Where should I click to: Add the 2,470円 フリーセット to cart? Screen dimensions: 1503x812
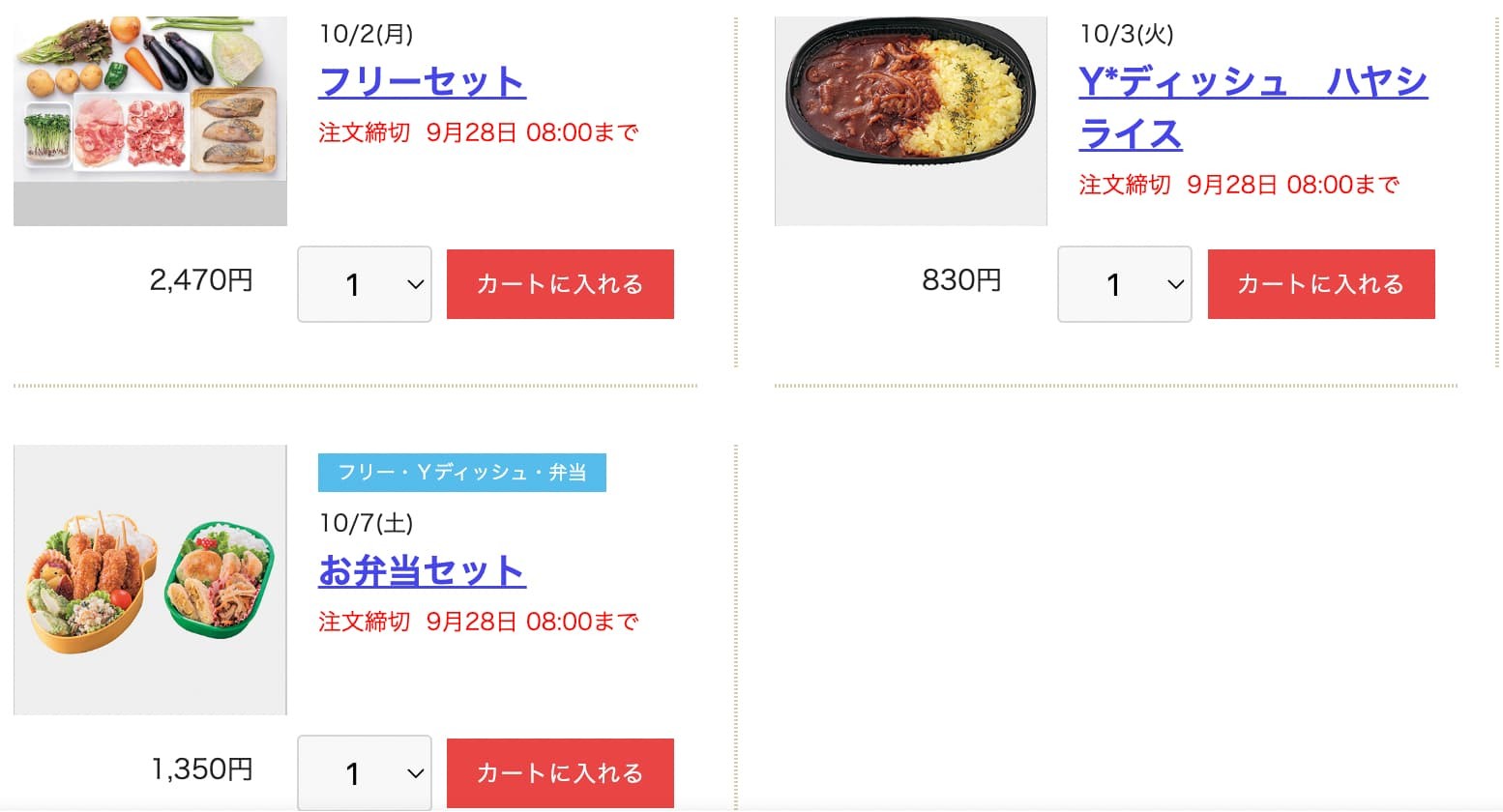[560, 284]
